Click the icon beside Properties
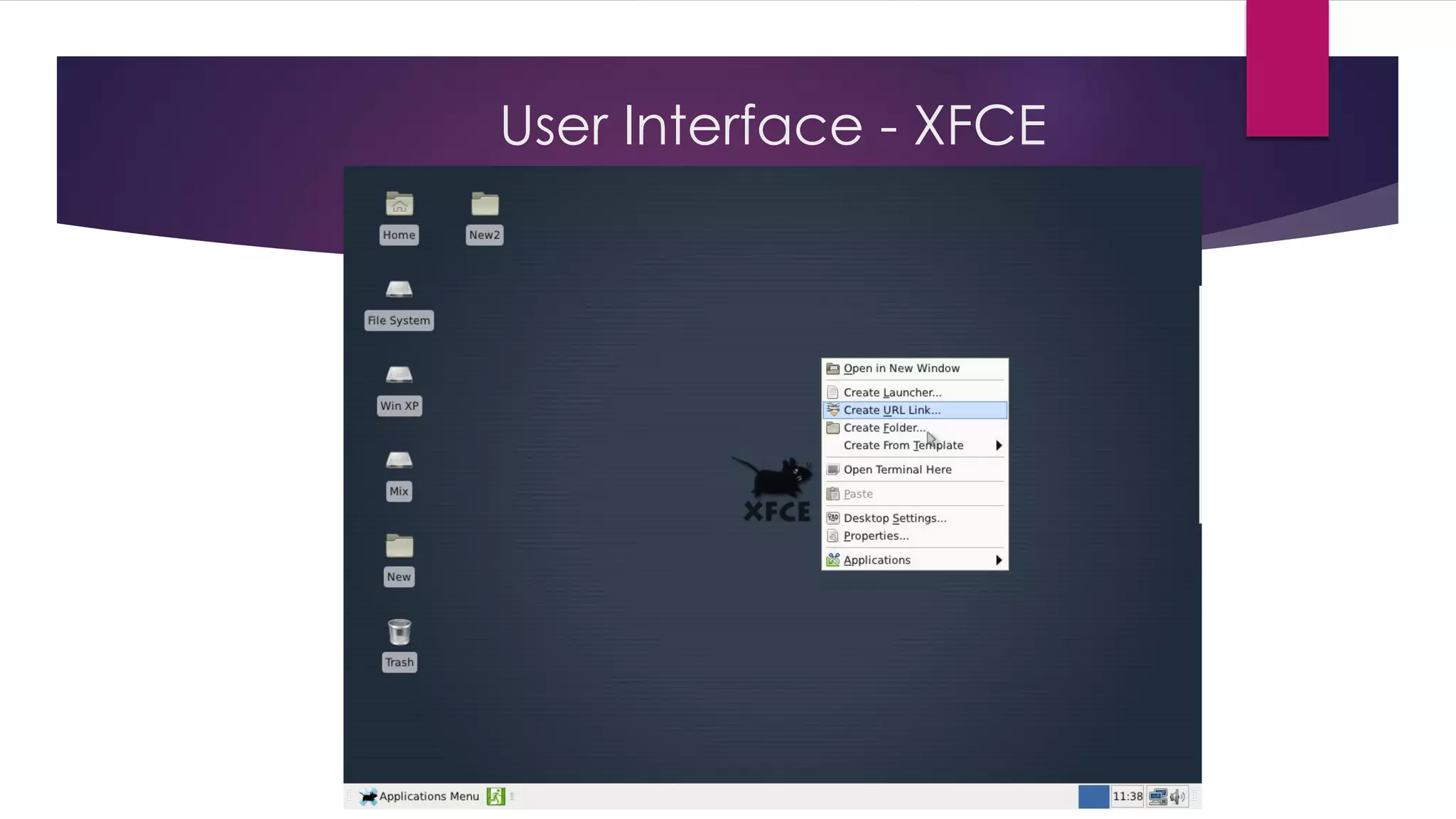 (x=833, y=535)
